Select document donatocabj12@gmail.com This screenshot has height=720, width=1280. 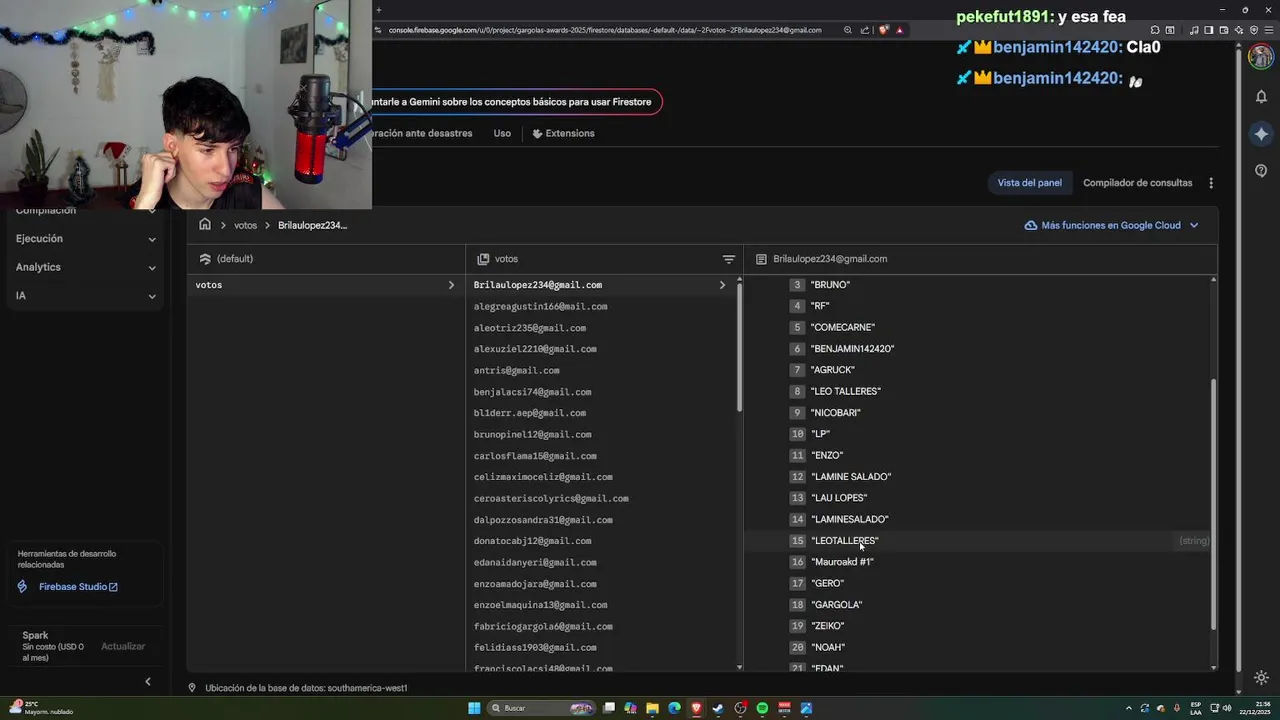(532, 541)
